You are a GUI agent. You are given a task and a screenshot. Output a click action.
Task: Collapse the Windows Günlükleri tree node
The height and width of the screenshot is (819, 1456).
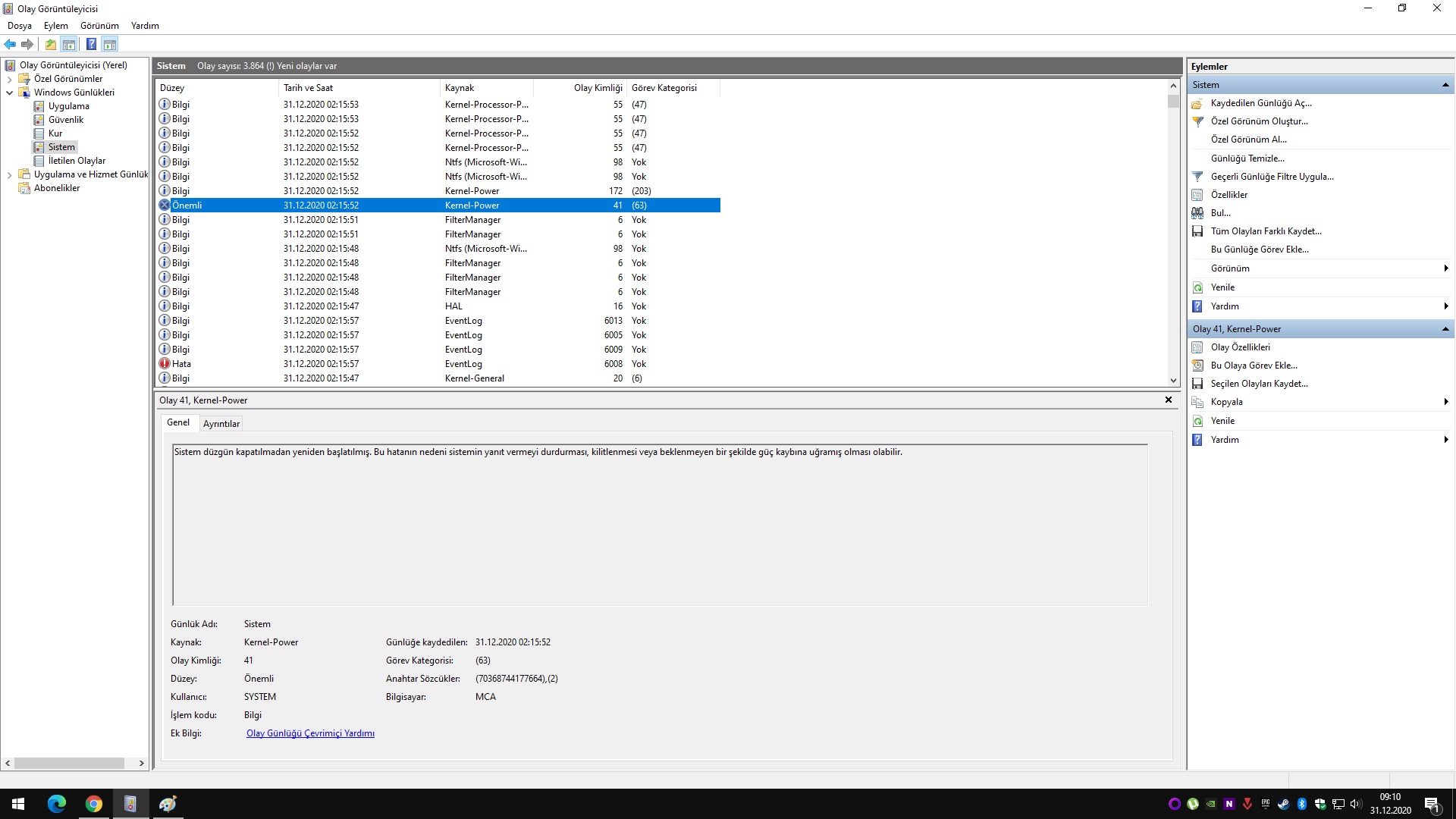[x=9, y=93]
